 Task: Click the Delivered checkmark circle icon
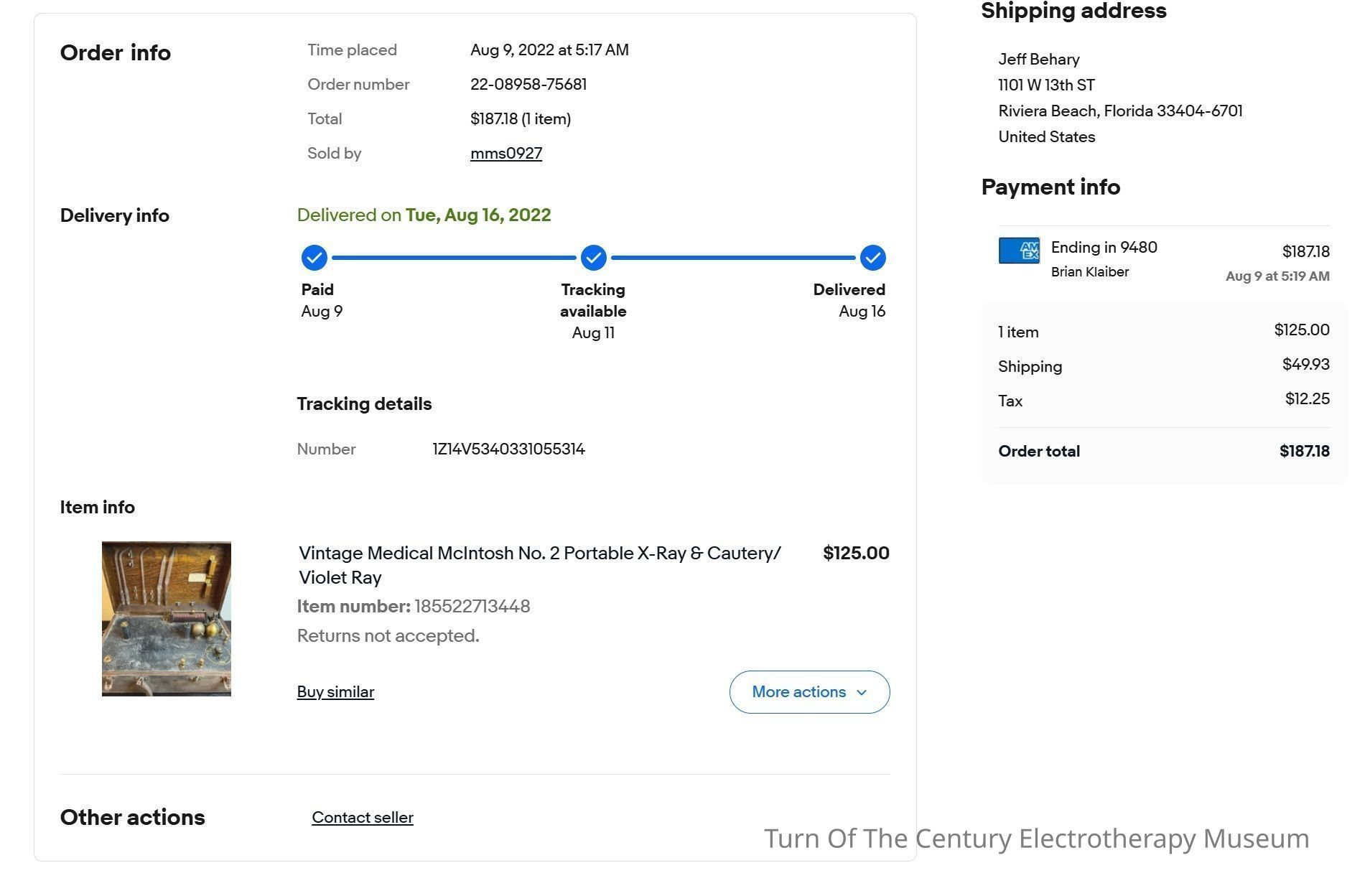coord(872,258)
